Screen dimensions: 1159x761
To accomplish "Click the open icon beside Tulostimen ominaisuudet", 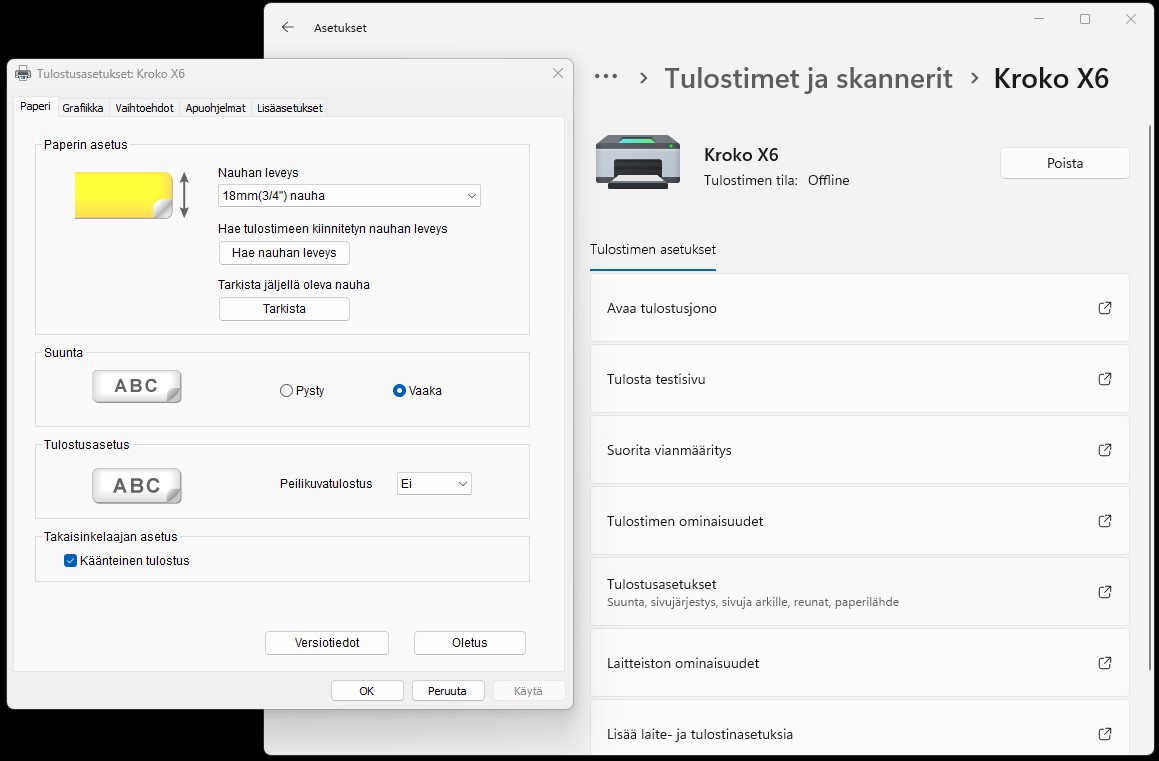I will pos(1104,521).
